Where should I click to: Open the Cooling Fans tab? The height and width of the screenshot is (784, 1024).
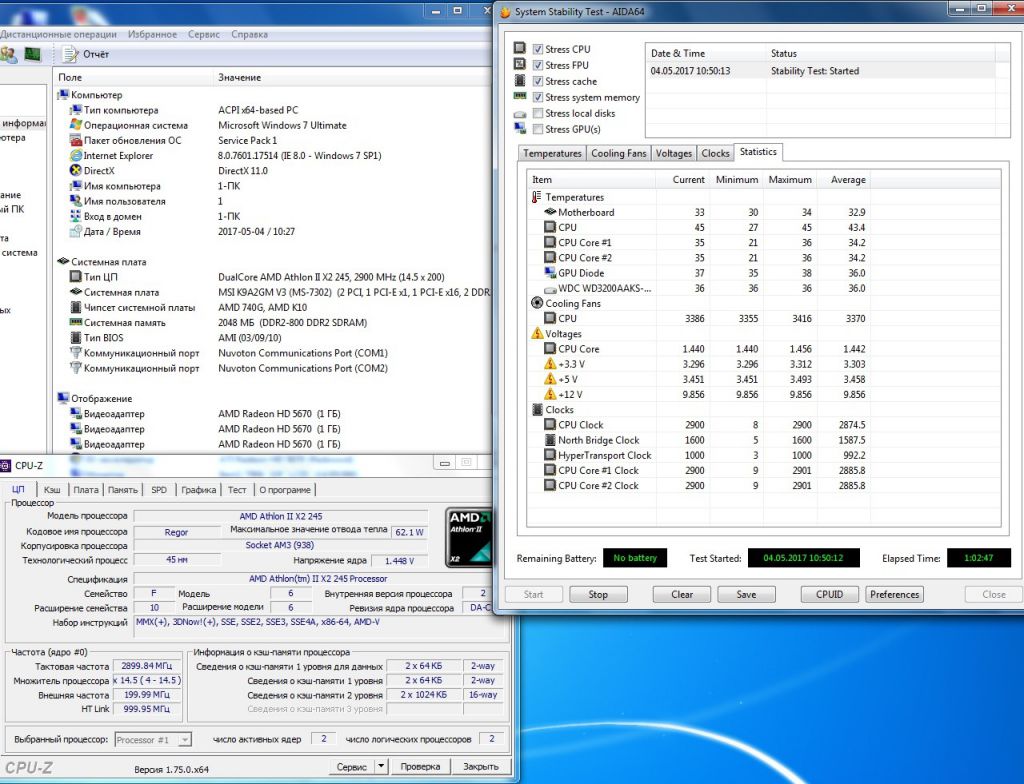pos(618,153)
